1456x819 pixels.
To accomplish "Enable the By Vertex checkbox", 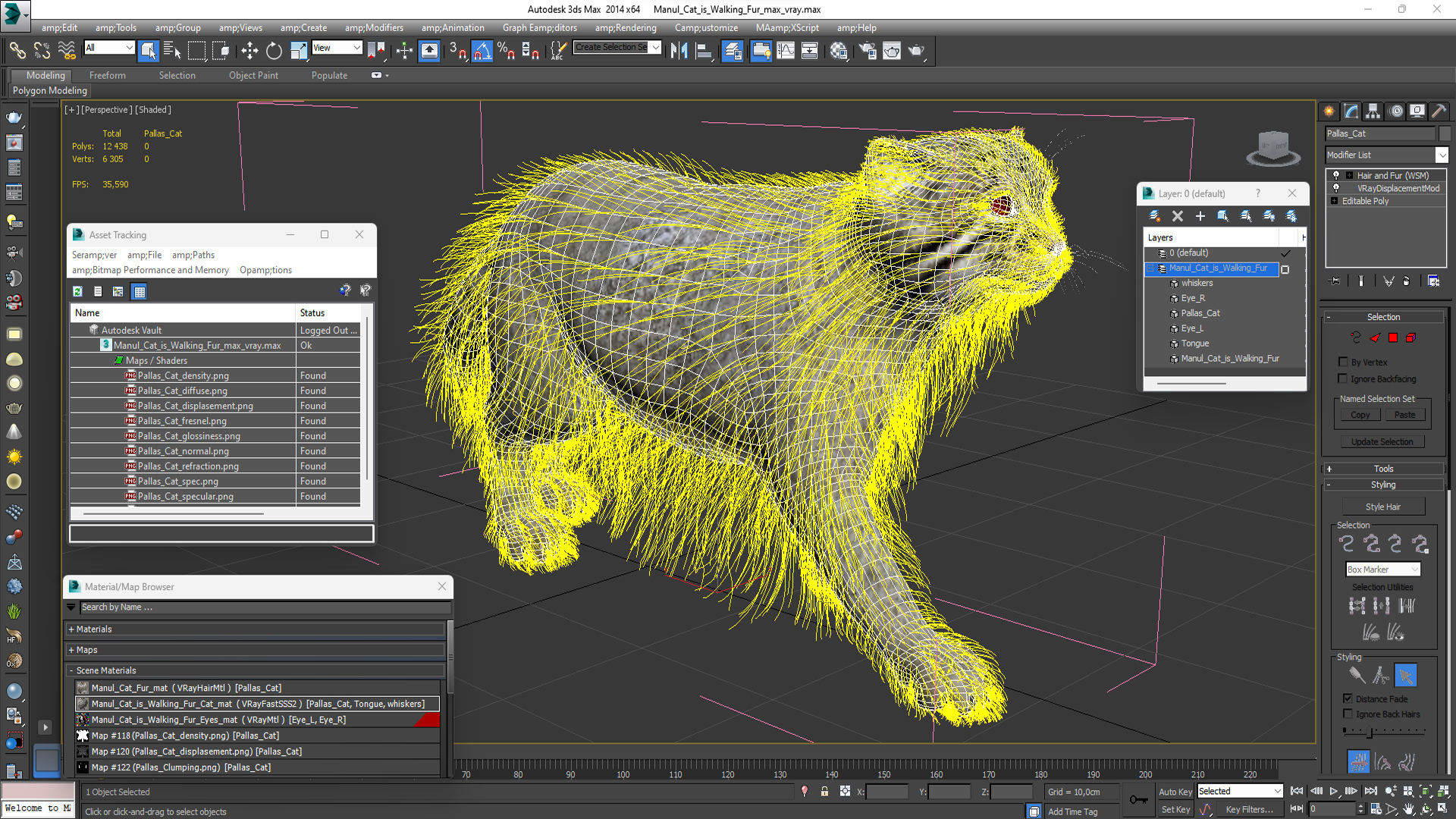I will [1344, 362].
